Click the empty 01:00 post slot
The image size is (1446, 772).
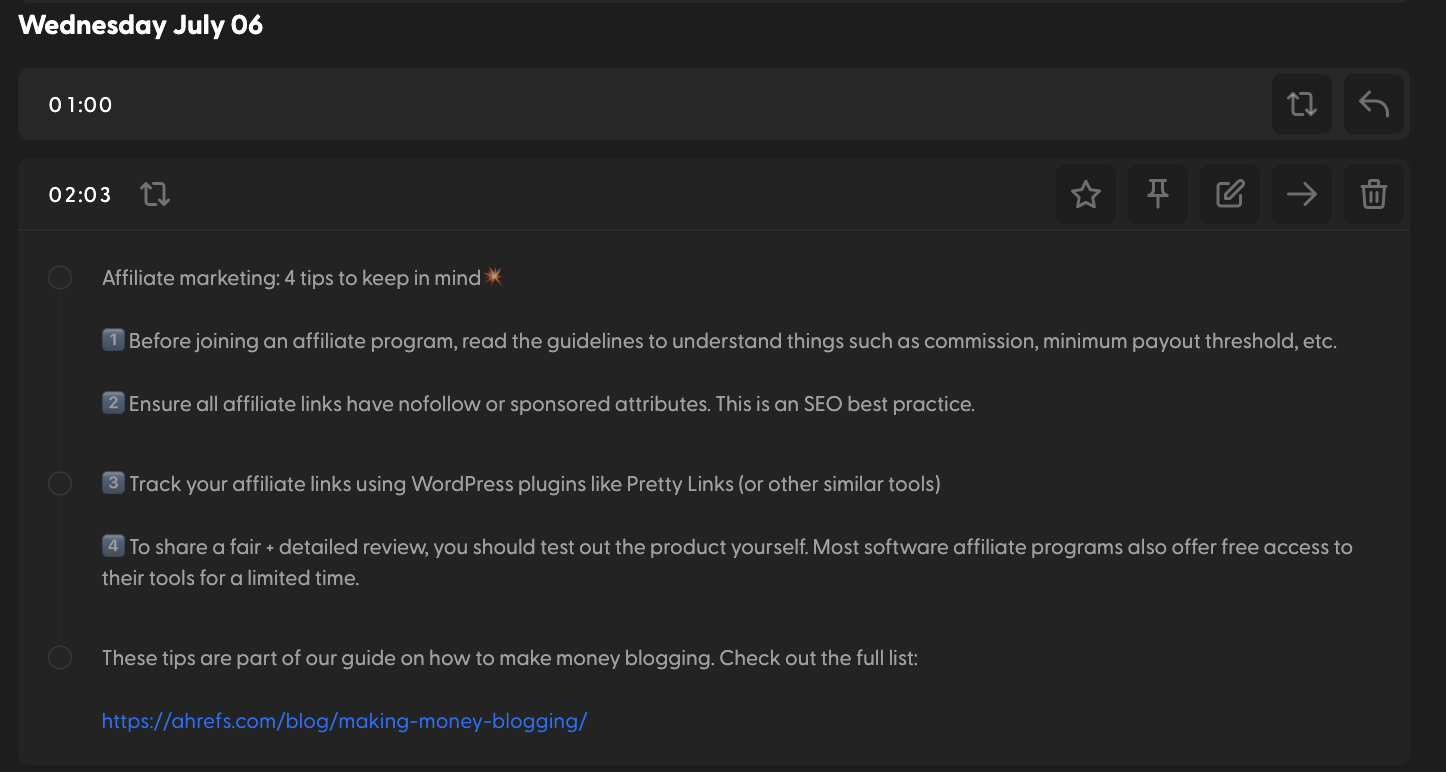[650, 103]
